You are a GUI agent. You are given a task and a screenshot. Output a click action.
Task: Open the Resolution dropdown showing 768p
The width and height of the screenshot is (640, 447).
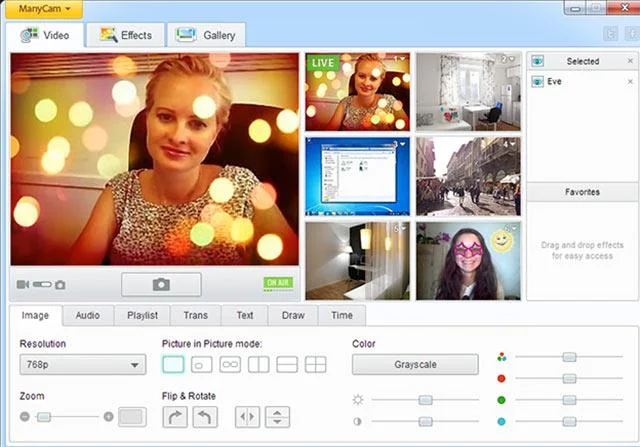[83, 365]
